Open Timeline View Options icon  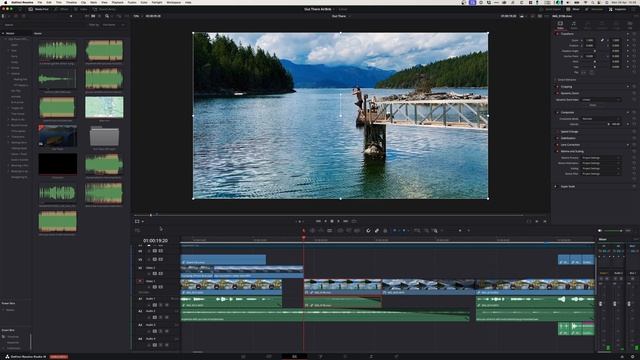click(x=137, y=231)
